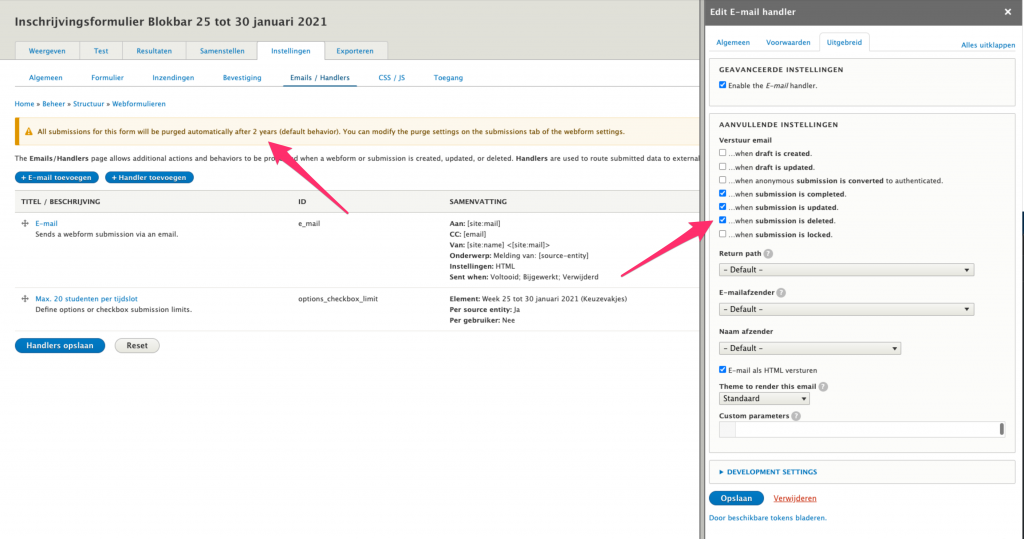Expand the Development Settings section

click(771, 472)
